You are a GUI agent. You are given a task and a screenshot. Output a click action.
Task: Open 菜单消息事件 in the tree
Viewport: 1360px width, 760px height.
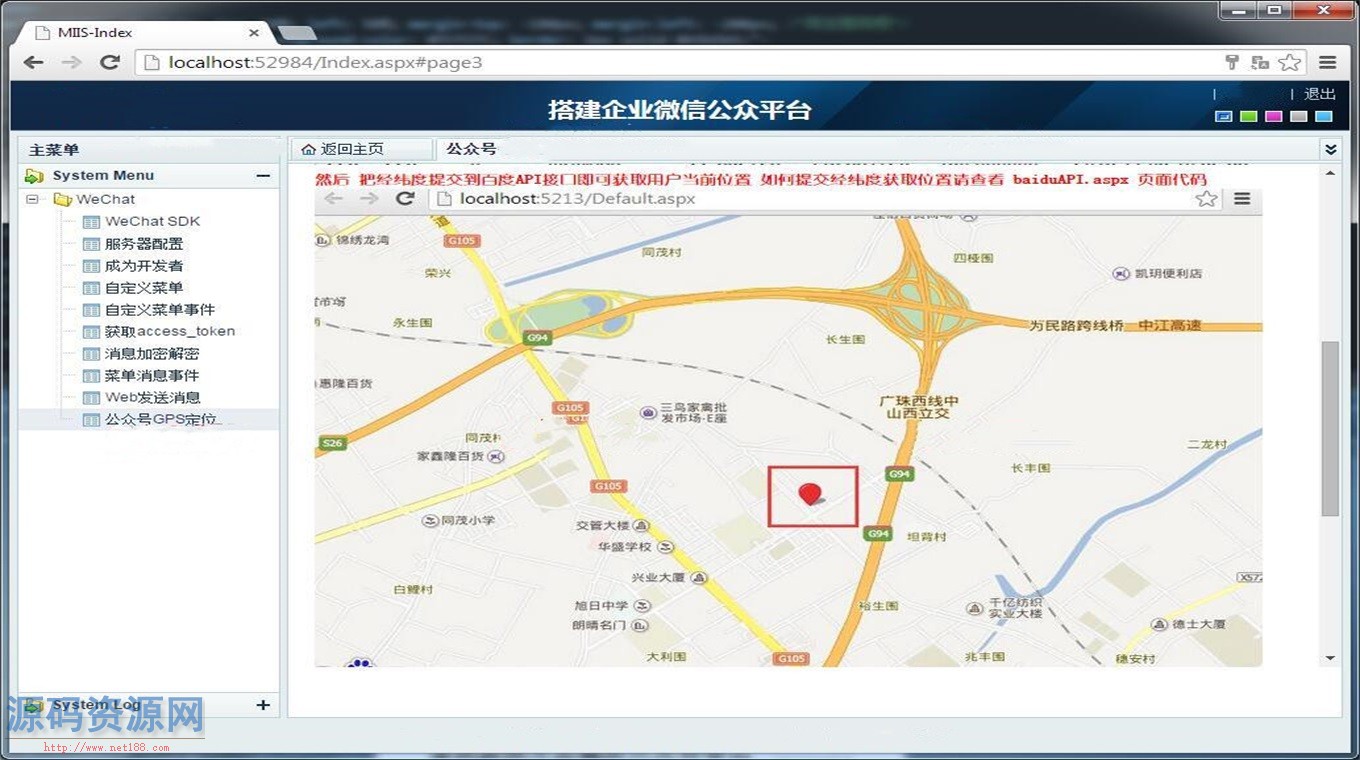[152, 376]
